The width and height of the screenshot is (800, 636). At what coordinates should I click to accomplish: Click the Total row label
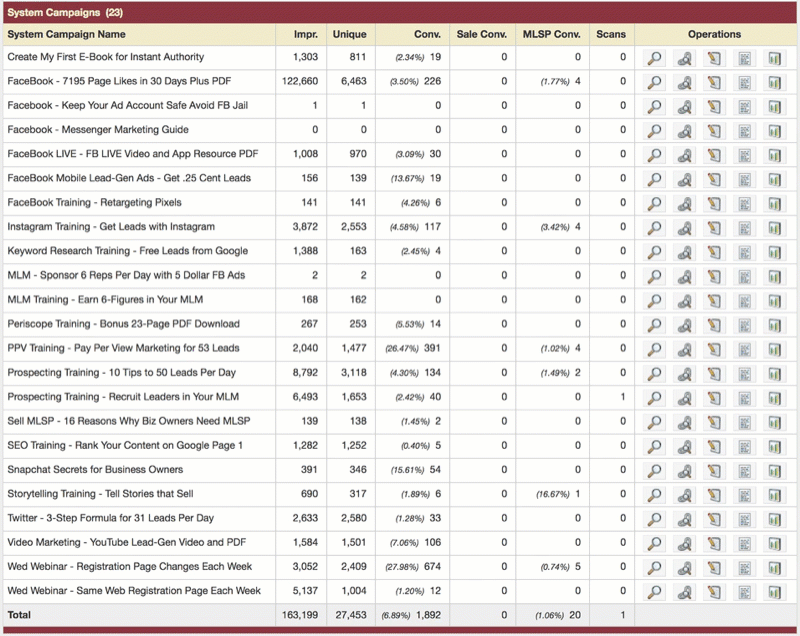(x=19, y=615)
